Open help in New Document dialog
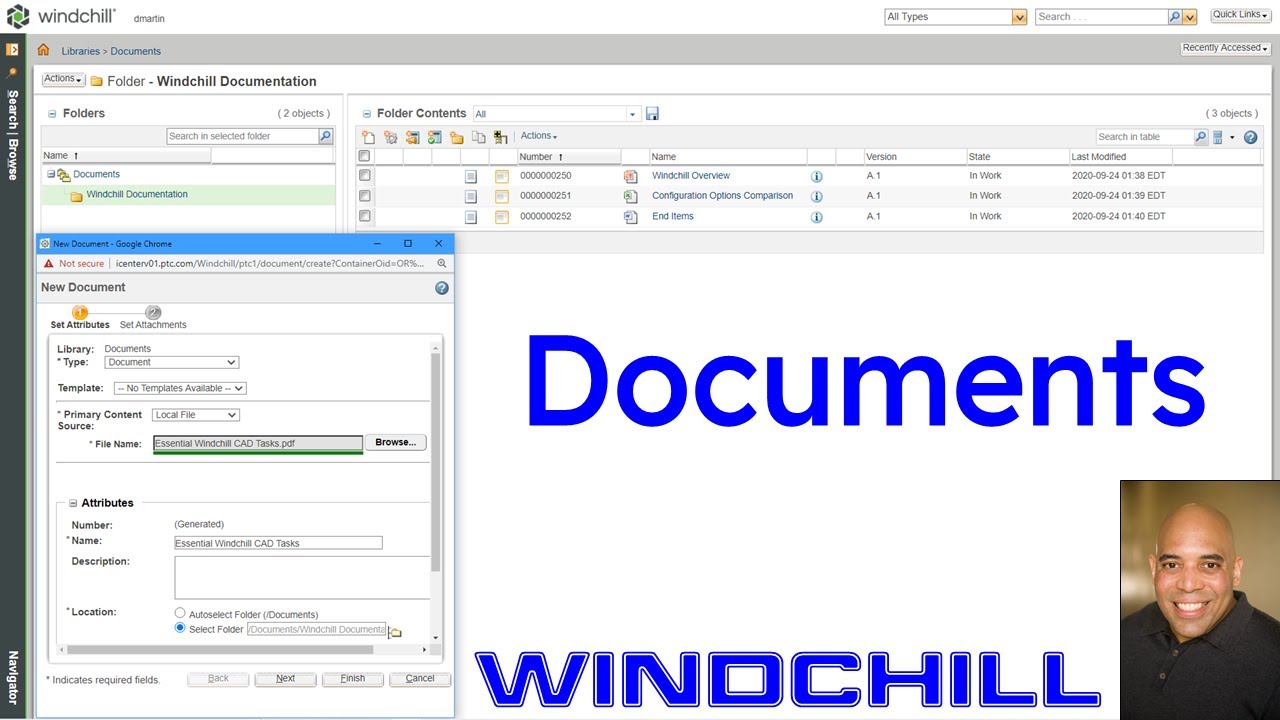 (x=442, y=288)
